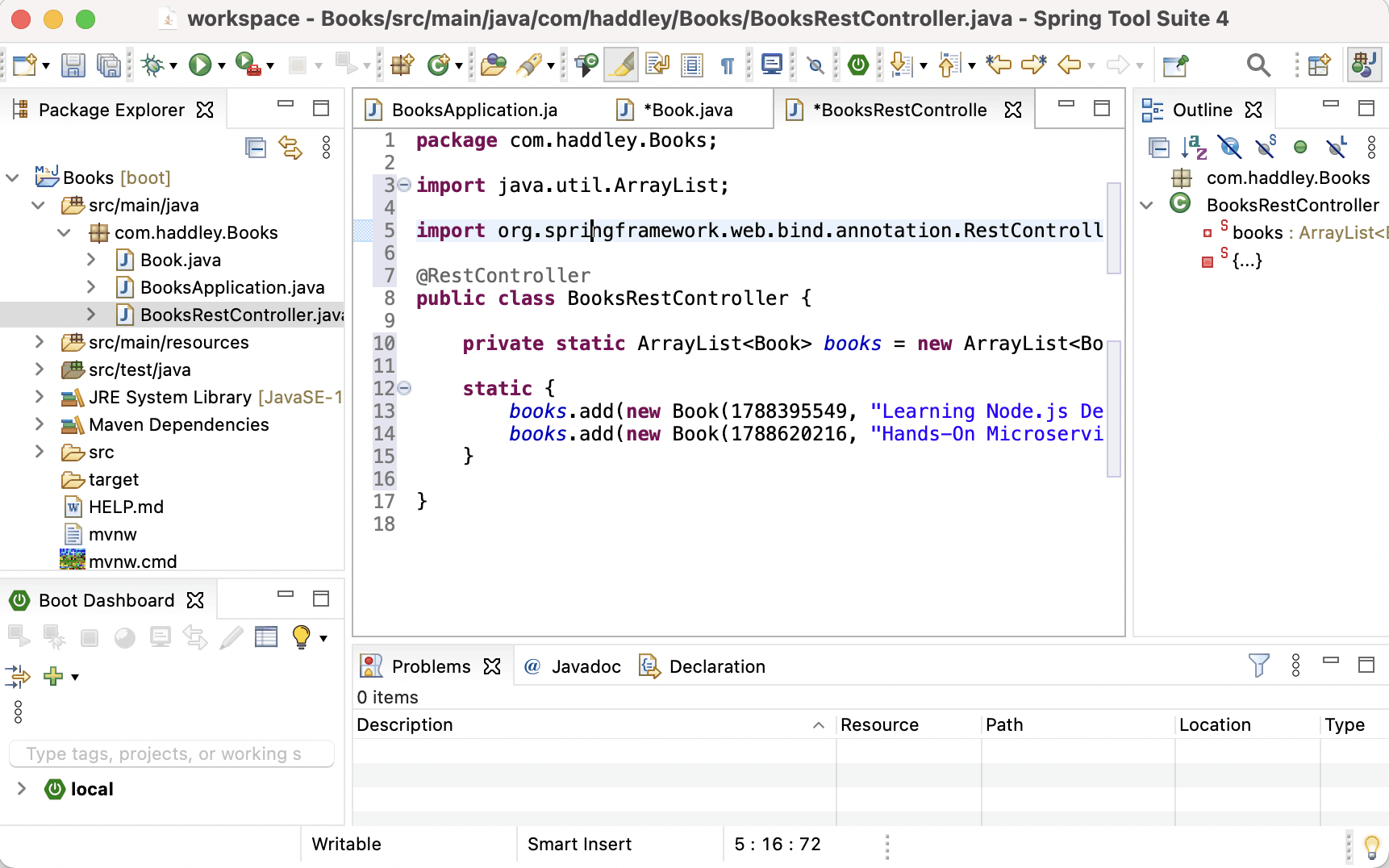Switch to the BooksApplication.java editor tab
The width and height of the screenshot is (1389, 868).
(473, 110)
